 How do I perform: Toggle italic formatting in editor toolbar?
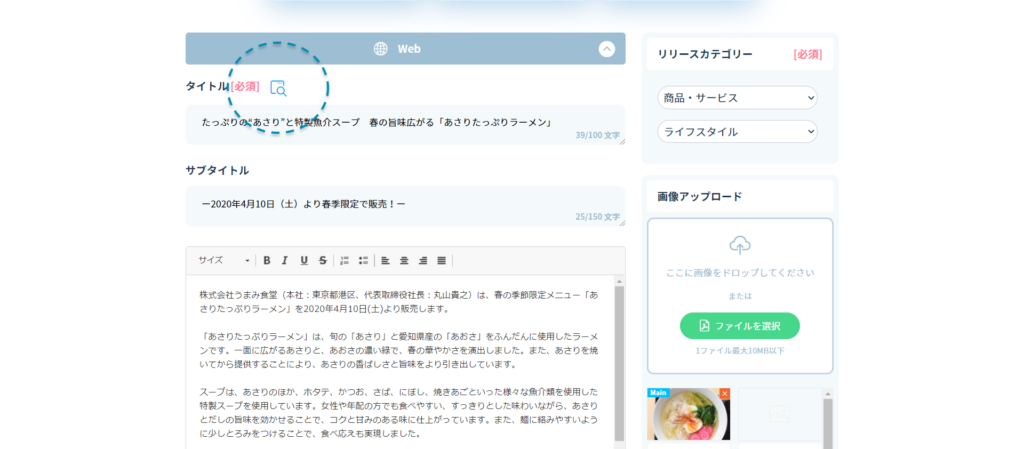[285, 260]
